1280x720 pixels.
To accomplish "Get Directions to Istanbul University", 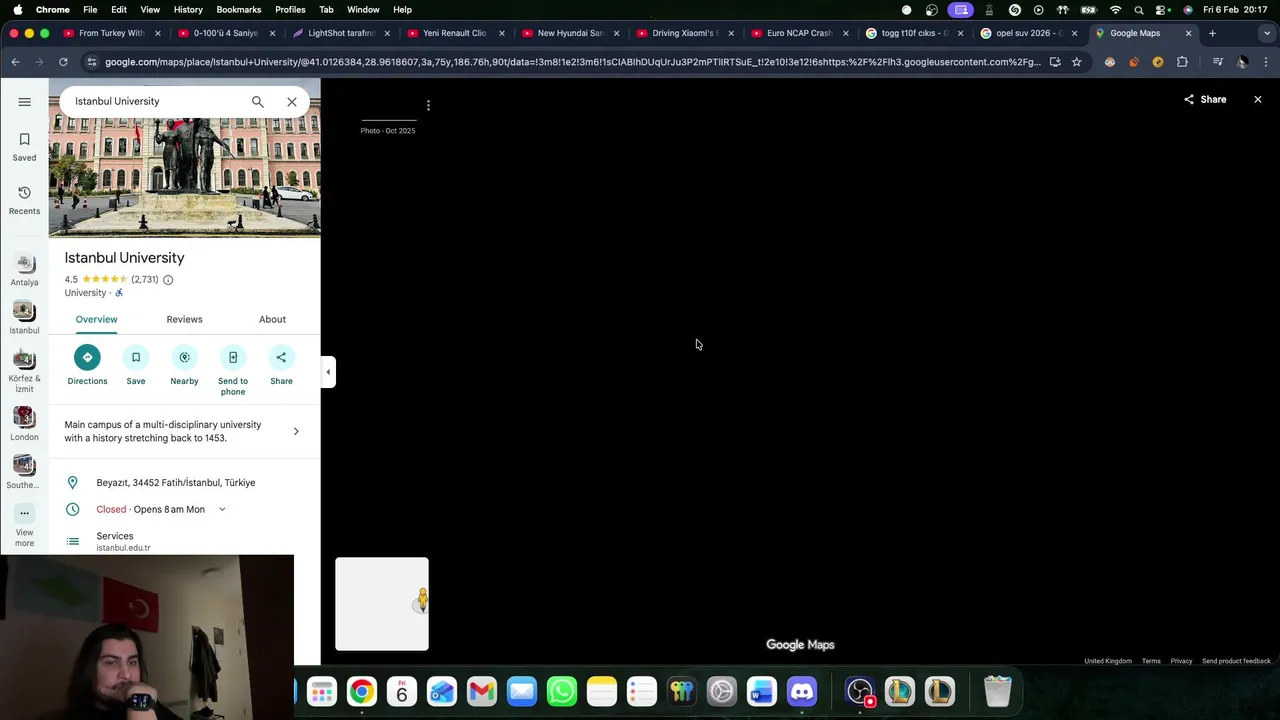I will 87,365.
